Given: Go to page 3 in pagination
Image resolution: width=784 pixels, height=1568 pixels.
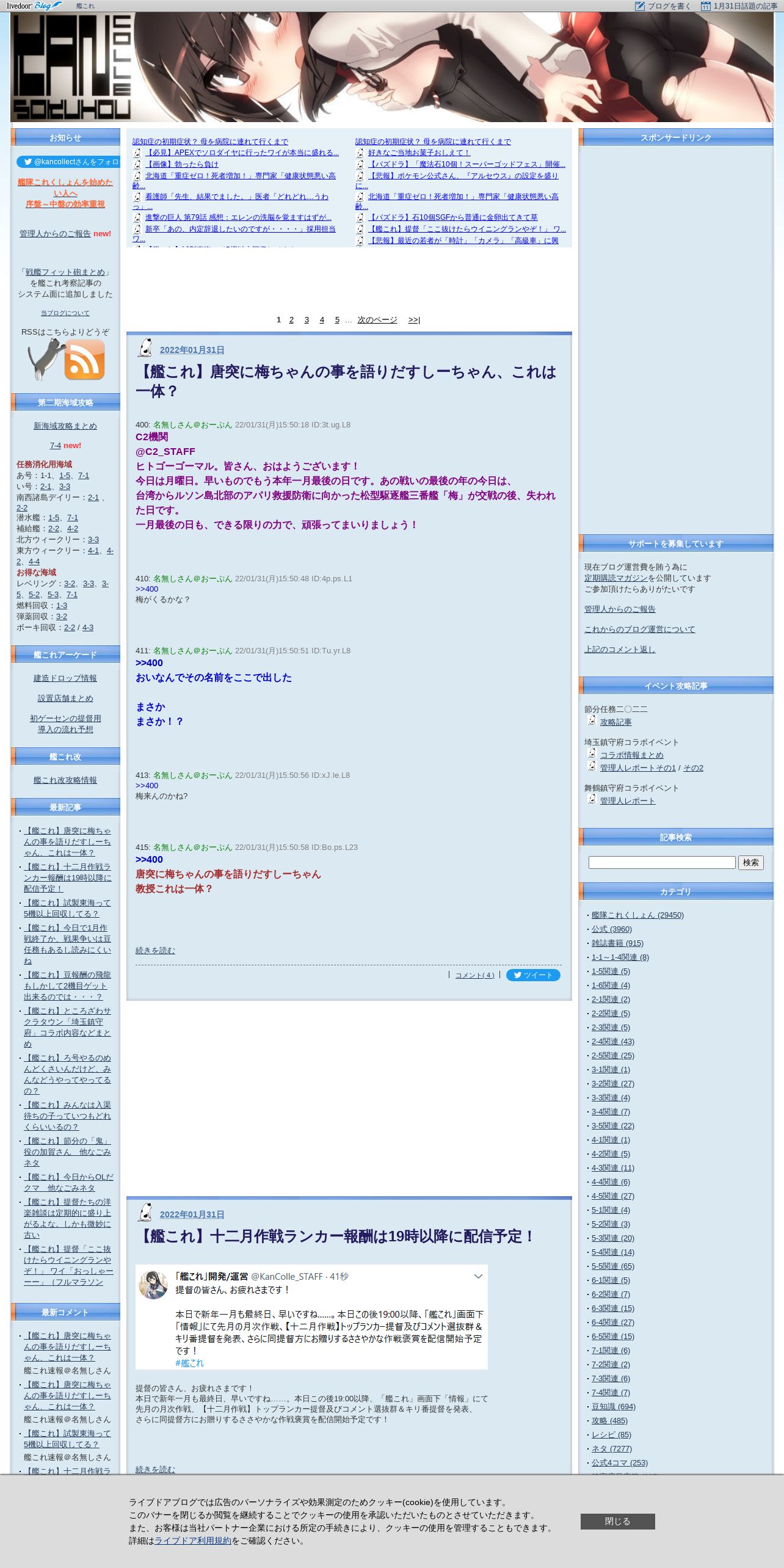Looking at the screenshot, I should 307,320.
